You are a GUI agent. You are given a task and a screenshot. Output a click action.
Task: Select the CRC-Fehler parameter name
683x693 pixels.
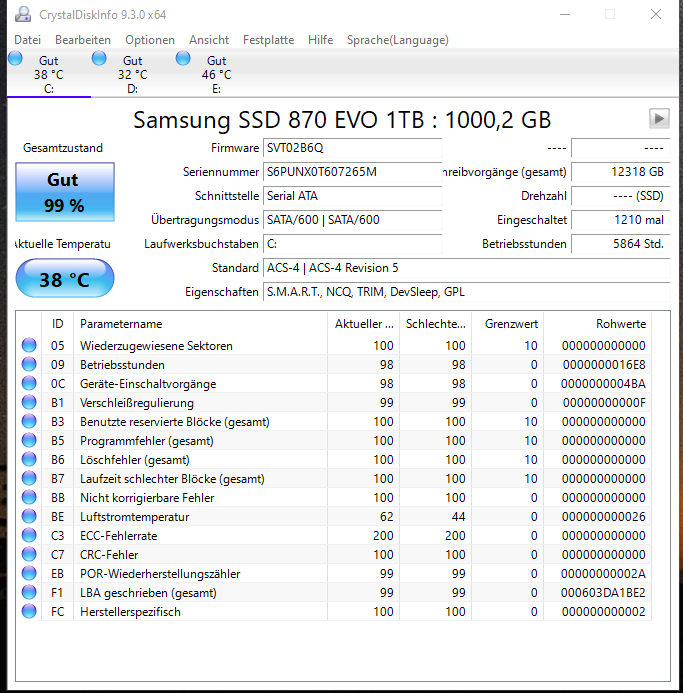[x=109, y=555]
